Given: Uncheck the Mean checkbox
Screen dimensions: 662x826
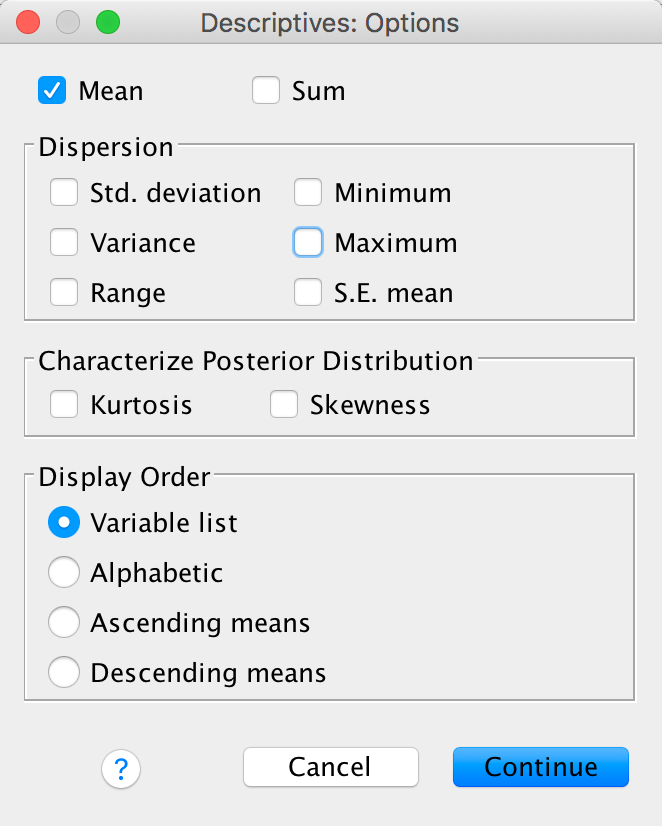Looking at the screenshot, I should tap(52, 91).
